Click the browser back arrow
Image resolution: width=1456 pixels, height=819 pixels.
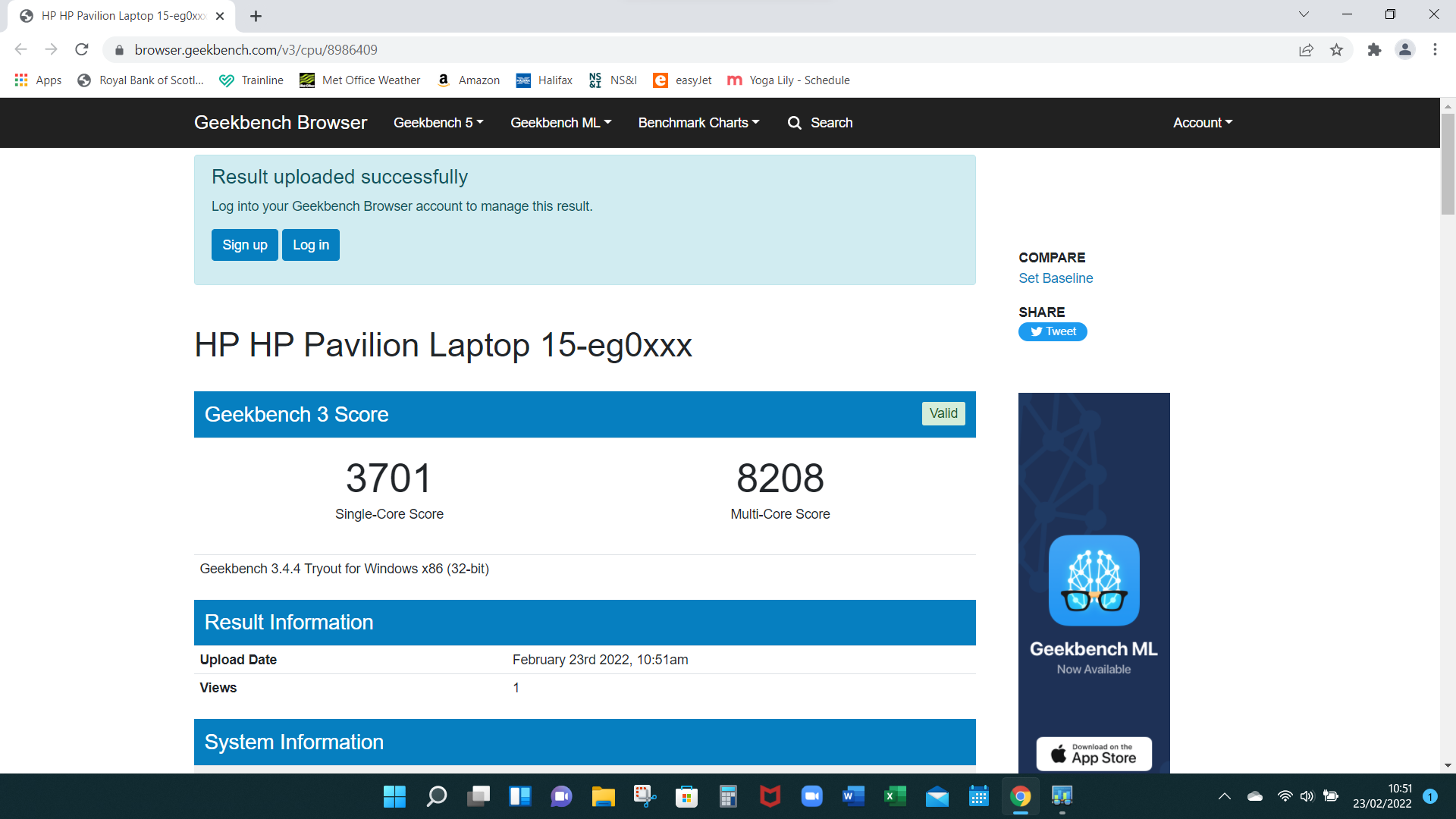coord(21,49)
